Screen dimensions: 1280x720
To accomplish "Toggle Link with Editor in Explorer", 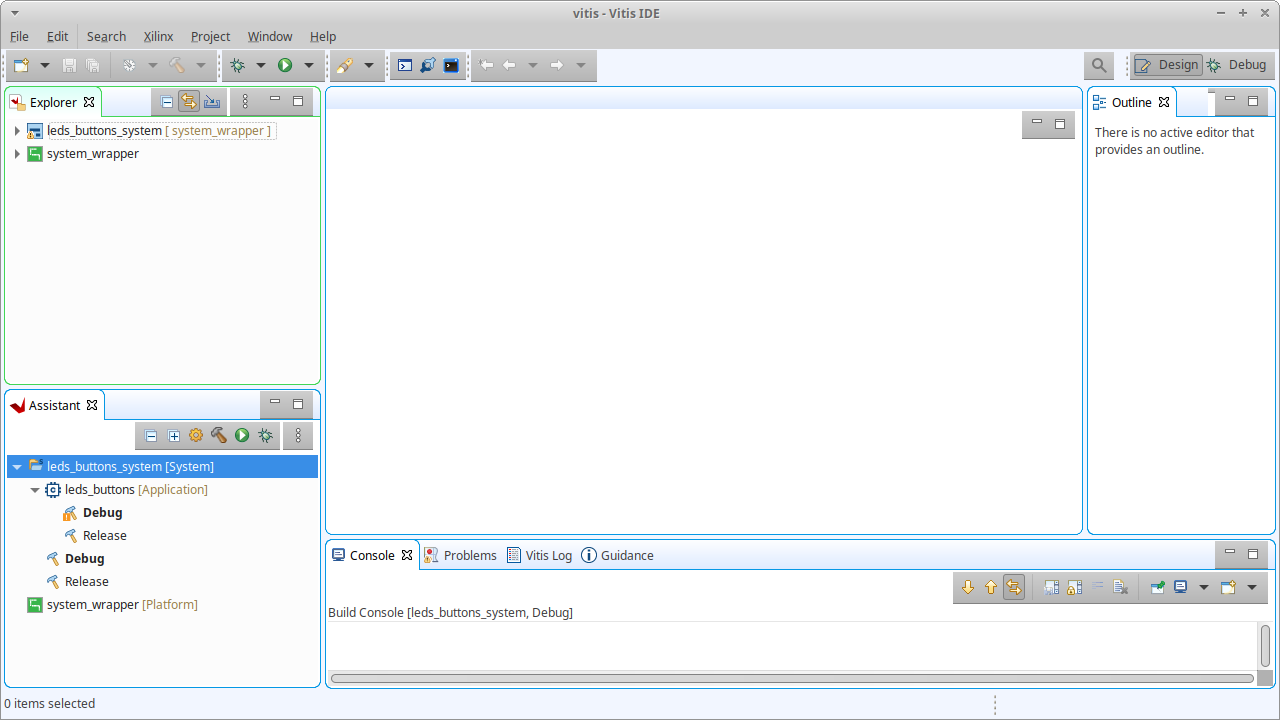I will [x=189, y=101].
